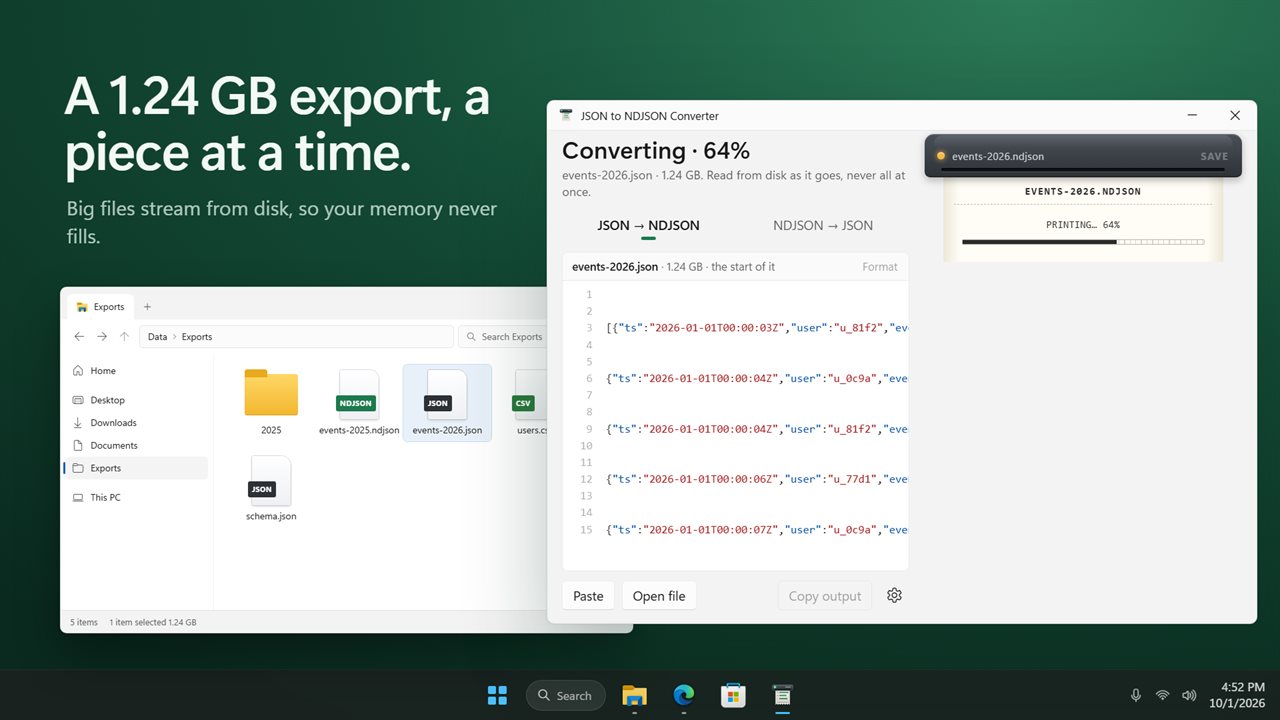Add a new tab in file explorer
This screenshot has height=720, width=1280.
[147, 307]
